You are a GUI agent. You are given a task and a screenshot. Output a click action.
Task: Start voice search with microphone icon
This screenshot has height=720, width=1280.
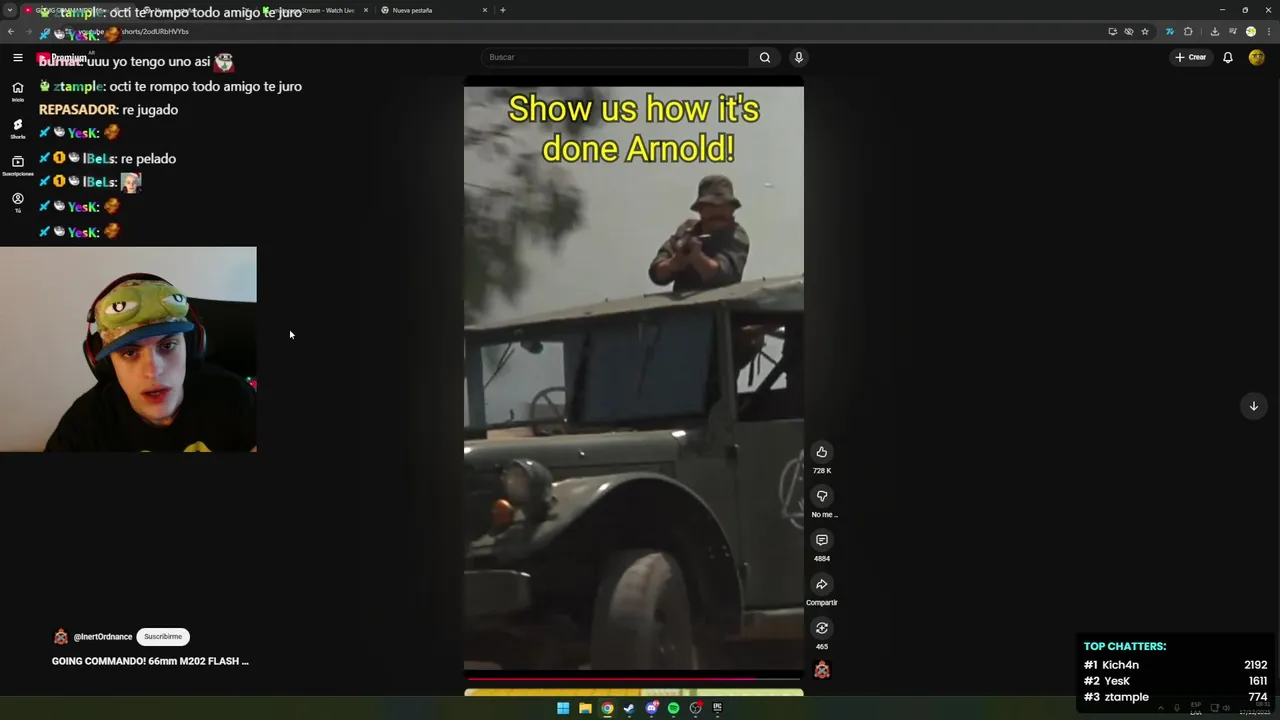click(798, 57)
